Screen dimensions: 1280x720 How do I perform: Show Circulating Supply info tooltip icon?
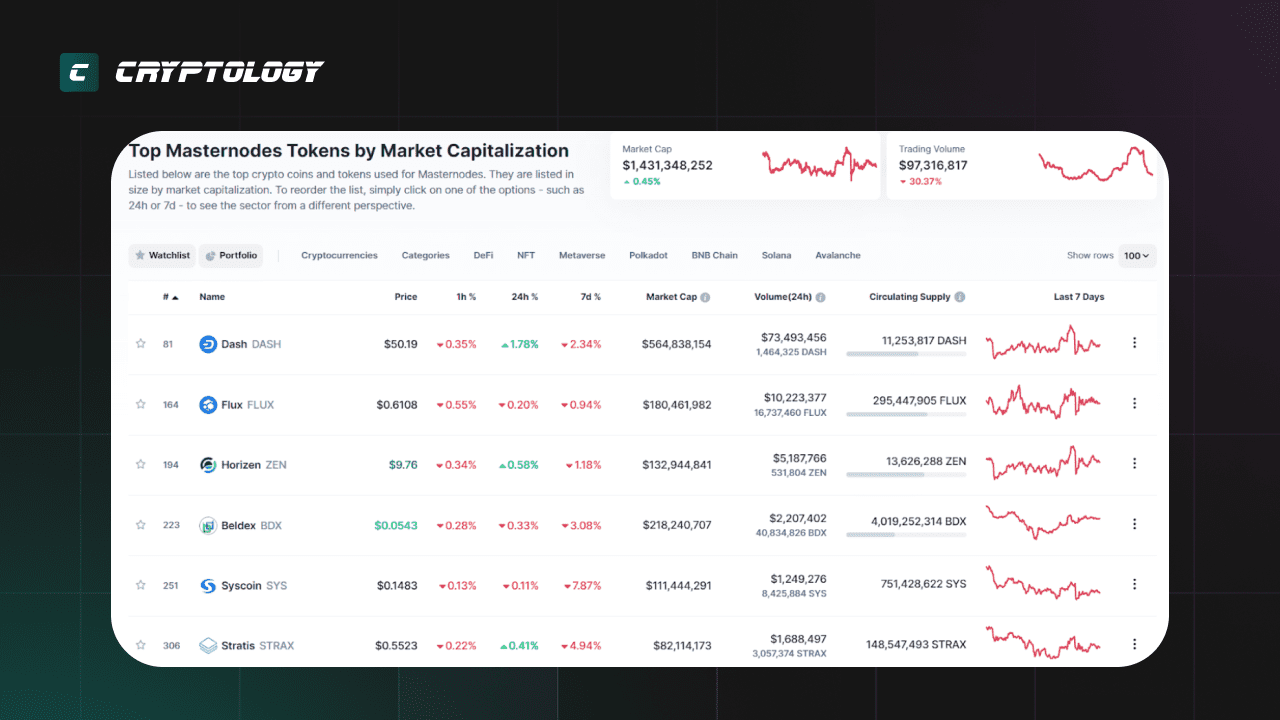(960, 297)
